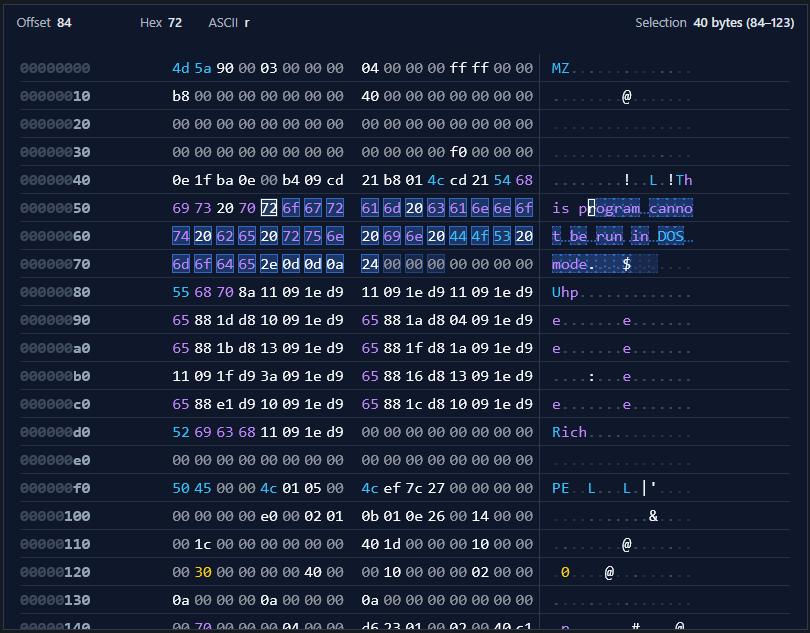Click the 'PE' text in ASCII column

coord(560,488)
